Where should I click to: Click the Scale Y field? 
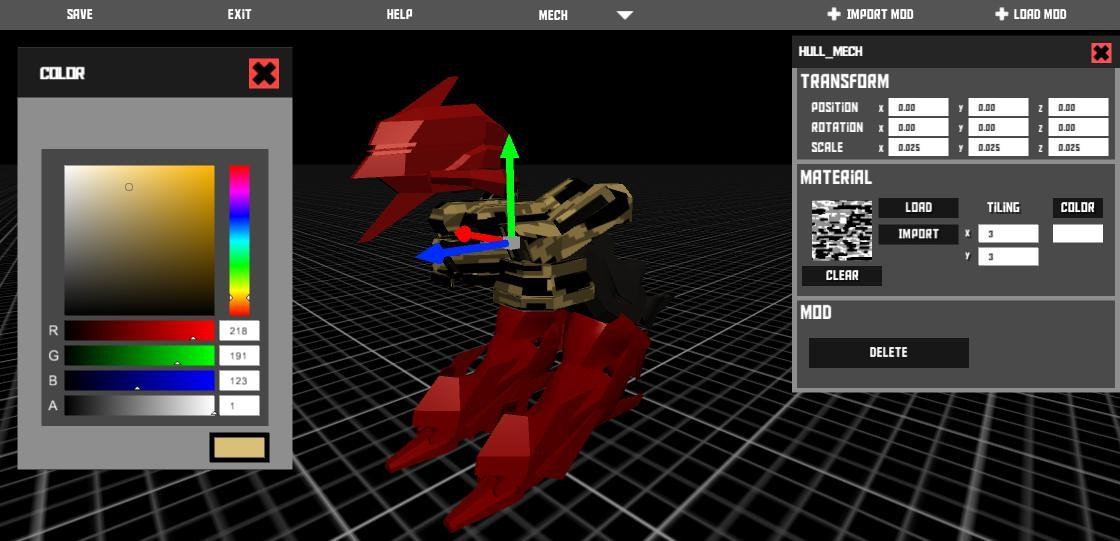[x=998, y=147]
